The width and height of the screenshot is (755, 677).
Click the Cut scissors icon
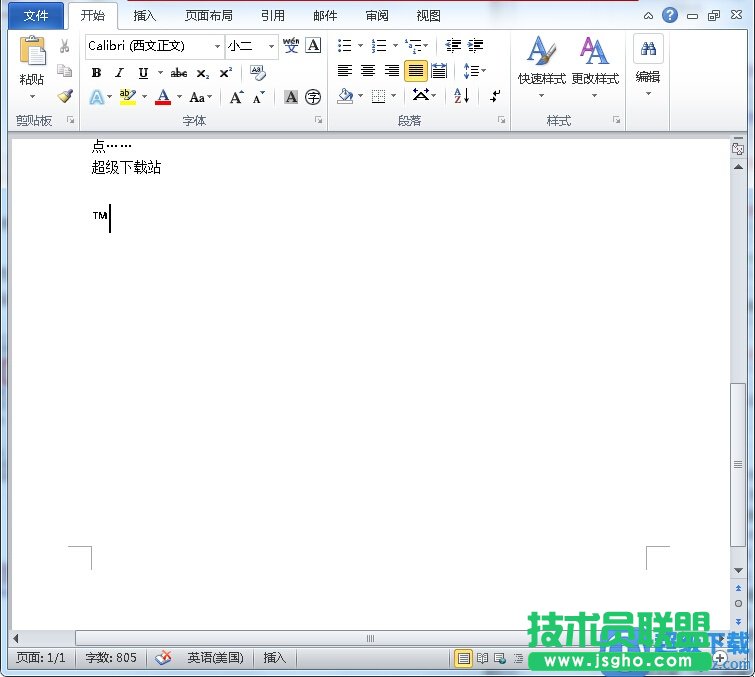[x=65, y=47]
